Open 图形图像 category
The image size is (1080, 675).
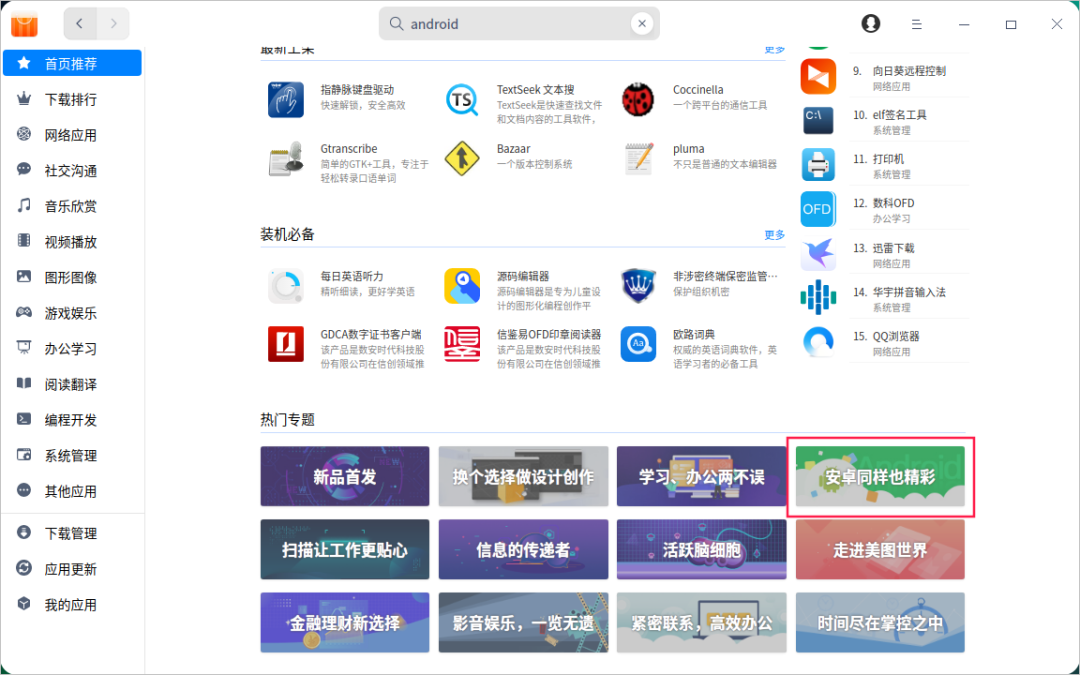pos(72,278)
